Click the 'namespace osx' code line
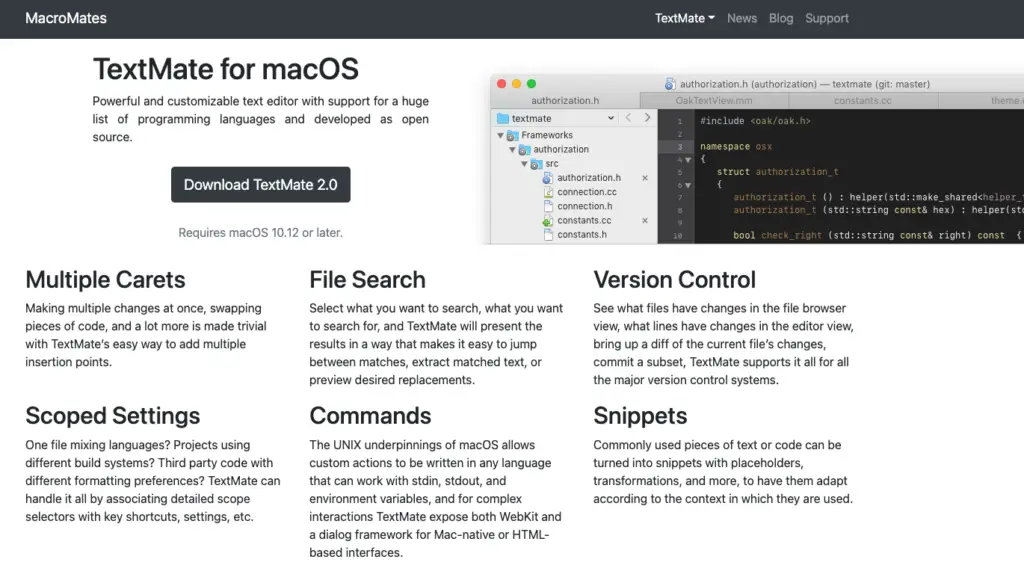The width and height of the screenshot is (1024, 577). pos(736,146)
